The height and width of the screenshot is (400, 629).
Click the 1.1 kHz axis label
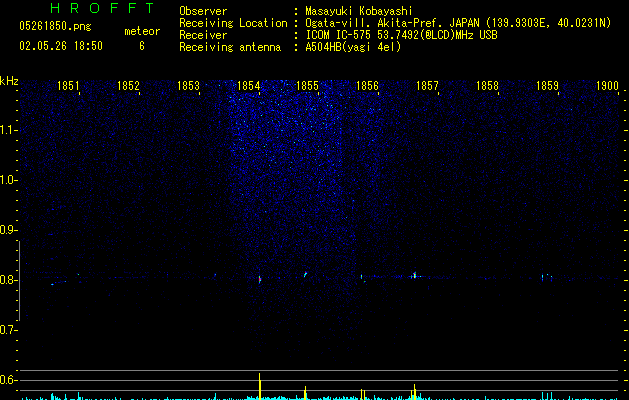click(x=8, y=130)
